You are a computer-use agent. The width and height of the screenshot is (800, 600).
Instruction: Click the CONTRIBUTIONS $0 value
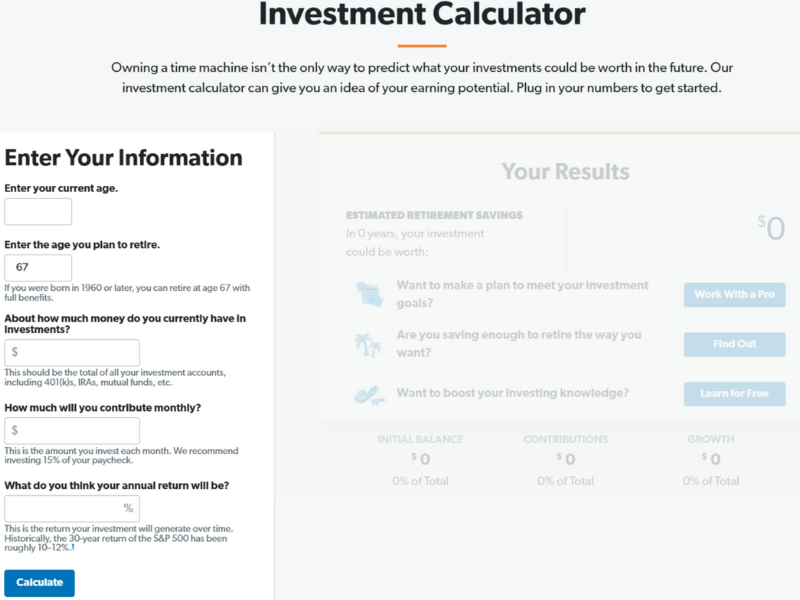pyautogui.click(x=566, y=459)
